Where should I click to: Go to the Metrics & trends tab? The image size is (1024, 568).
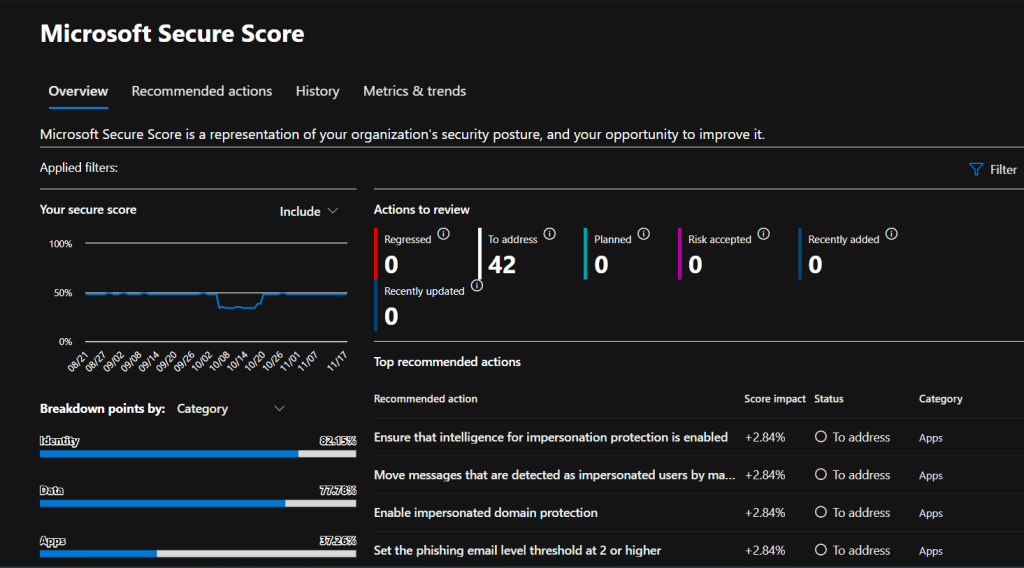click(x=414, y=91)
